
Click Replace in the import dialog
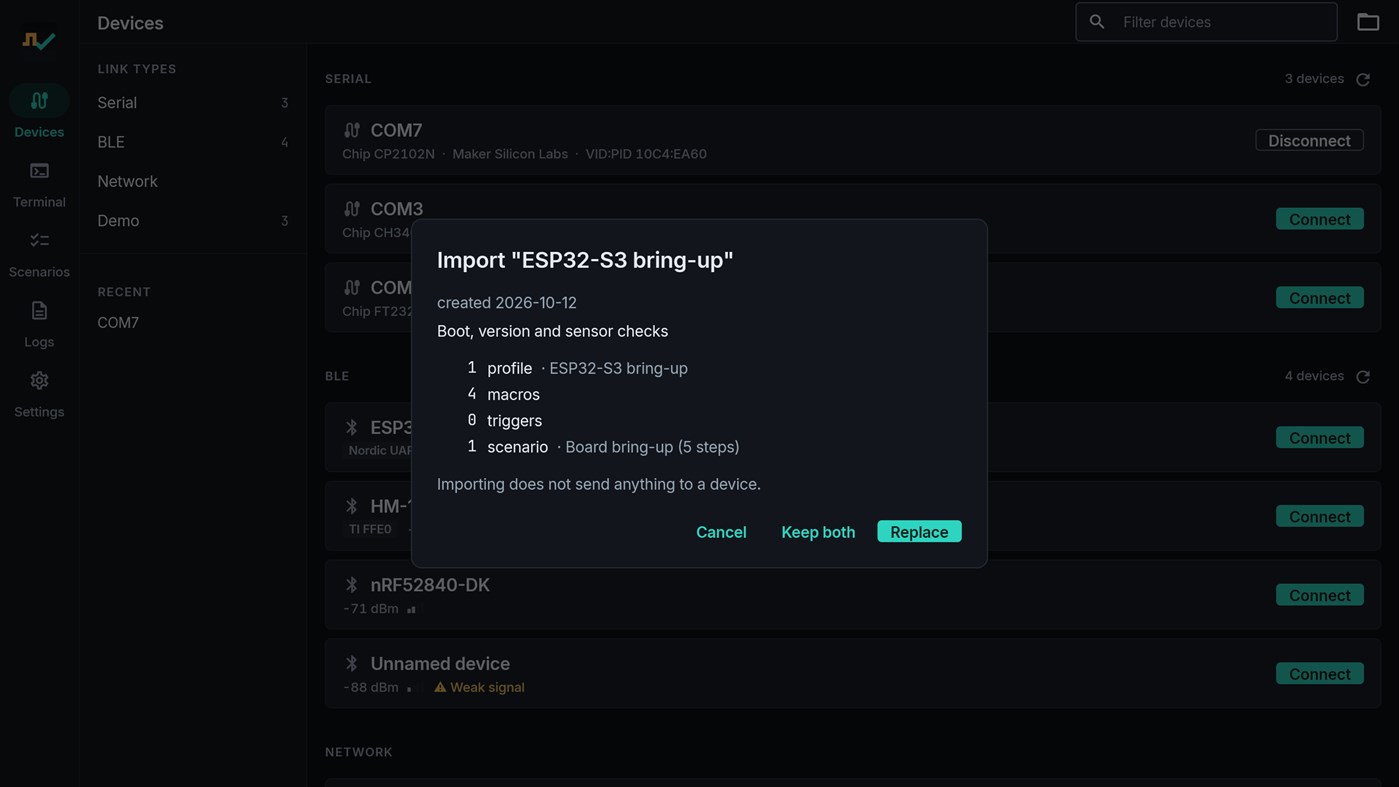[919, 532]
